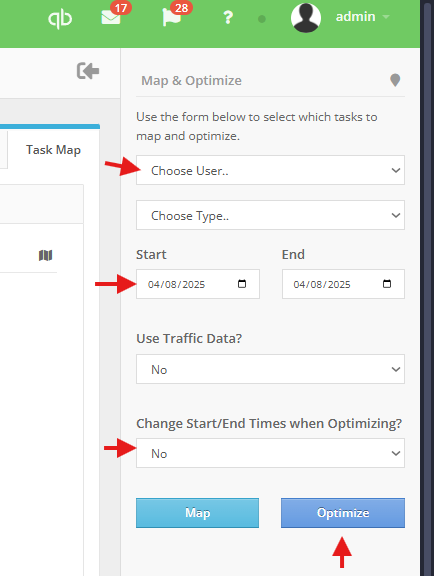
Task: Click the folded map icon
Action: click(x=46, y=255)
